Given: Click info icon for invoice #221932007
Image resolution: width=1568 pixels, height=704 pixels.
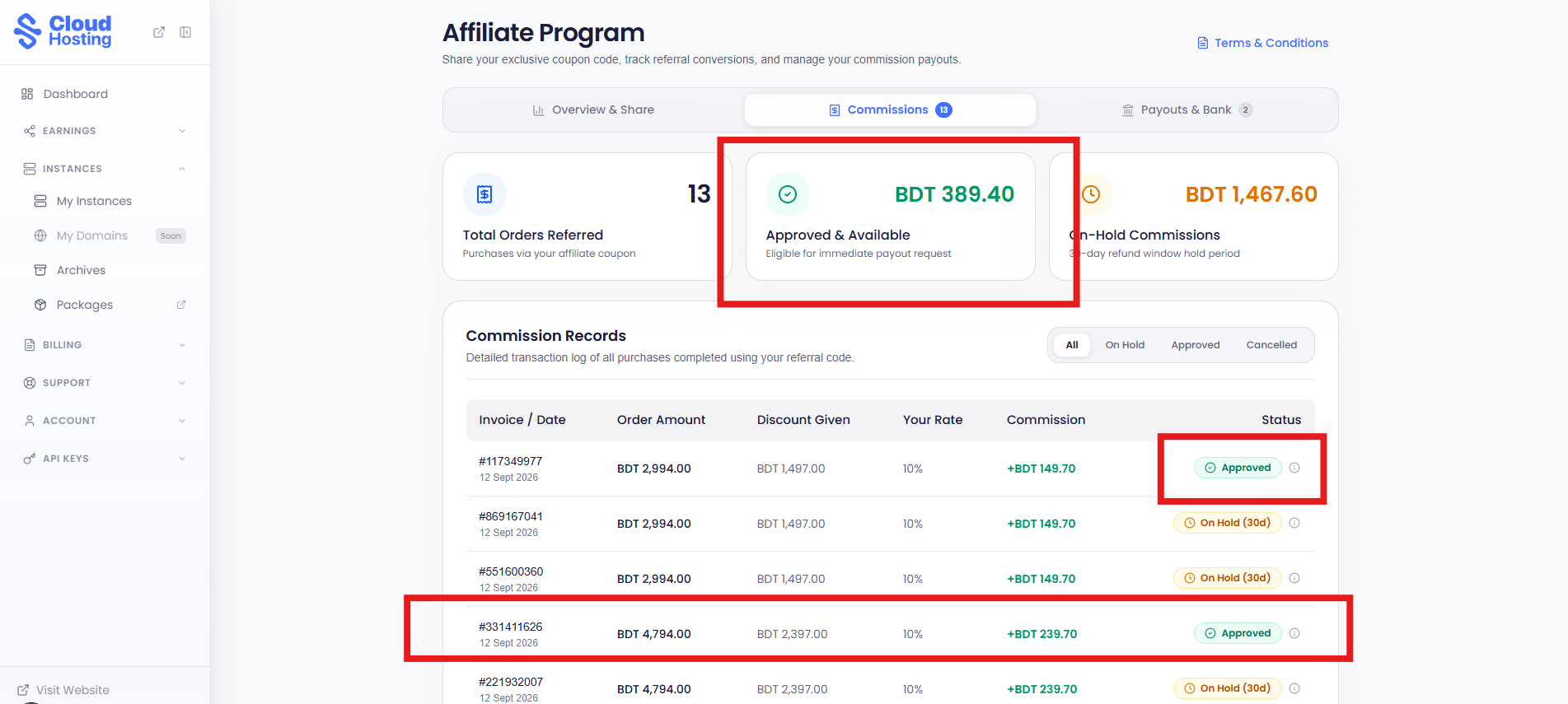Looking at the screenshot, I should point(1294,688).
